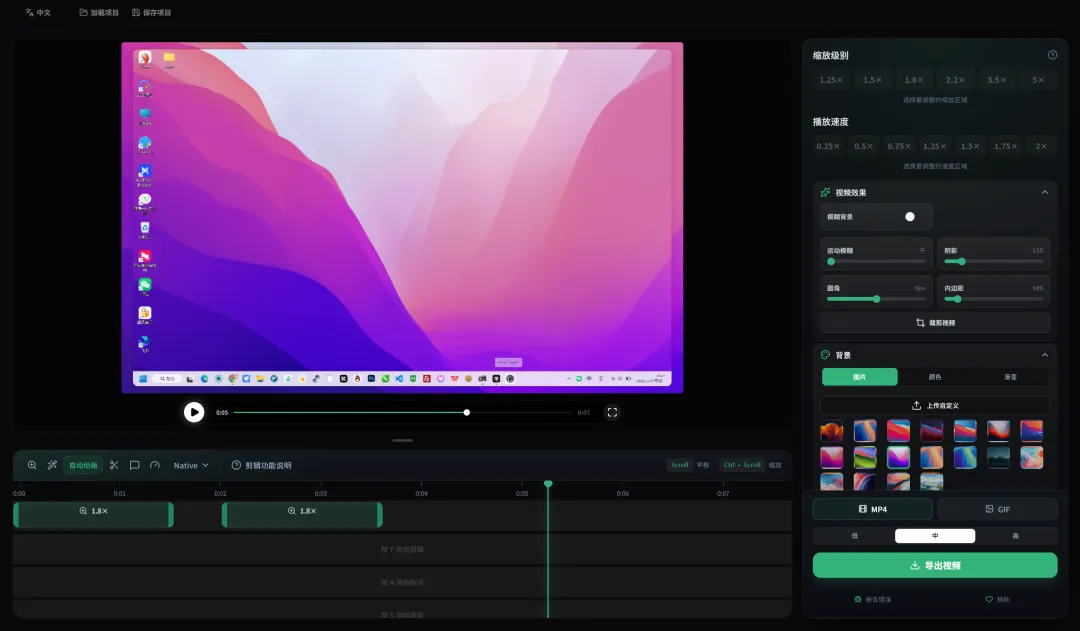The width and height of the screenshot is (1080, 631).
Task: Collapse the 视频效果 section chevron
Action: click(x=1044, y=192)
